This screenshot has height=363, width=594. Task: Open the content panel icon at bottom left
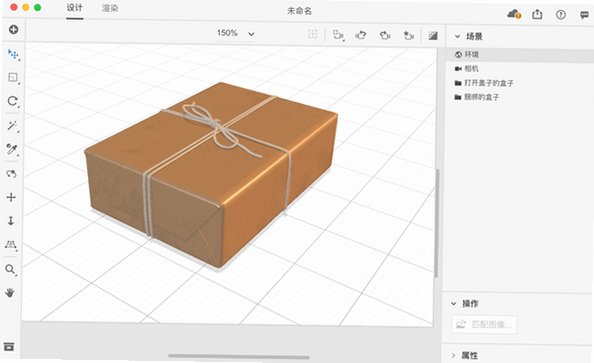[x=9, y=346]
